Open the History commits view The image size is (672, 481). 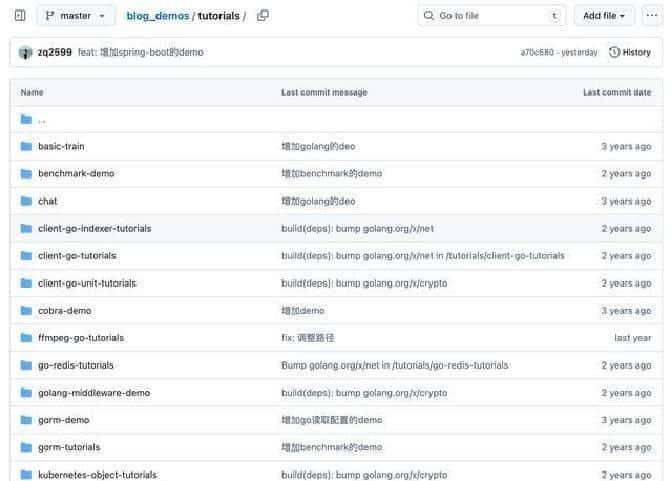[630, 52]
